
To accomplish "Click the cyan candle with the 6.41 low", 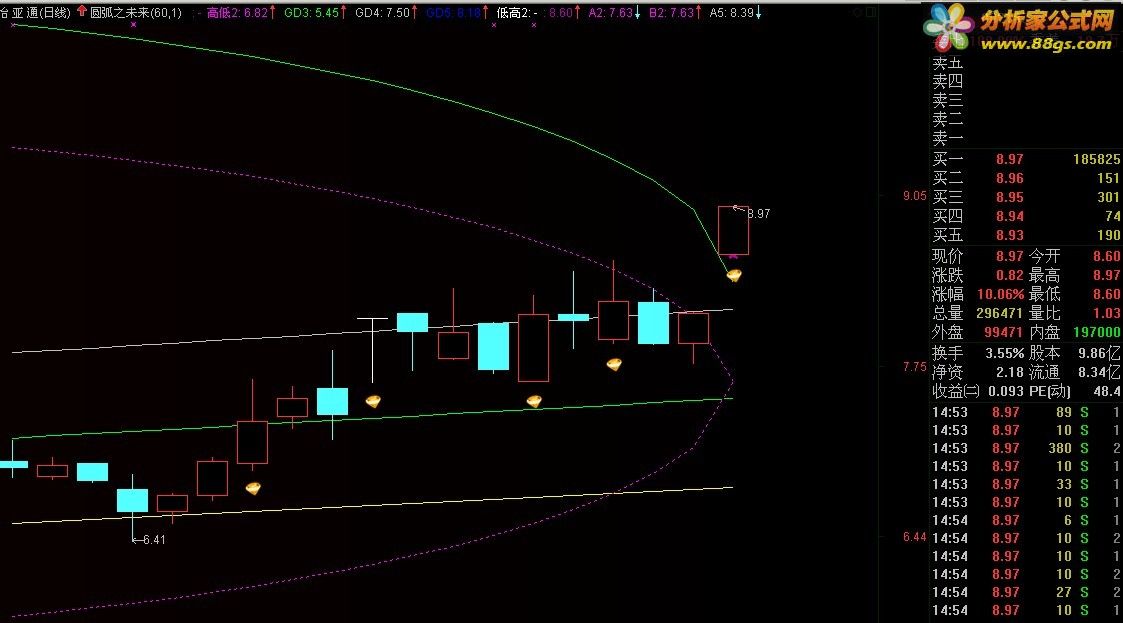I will [132, 500].
